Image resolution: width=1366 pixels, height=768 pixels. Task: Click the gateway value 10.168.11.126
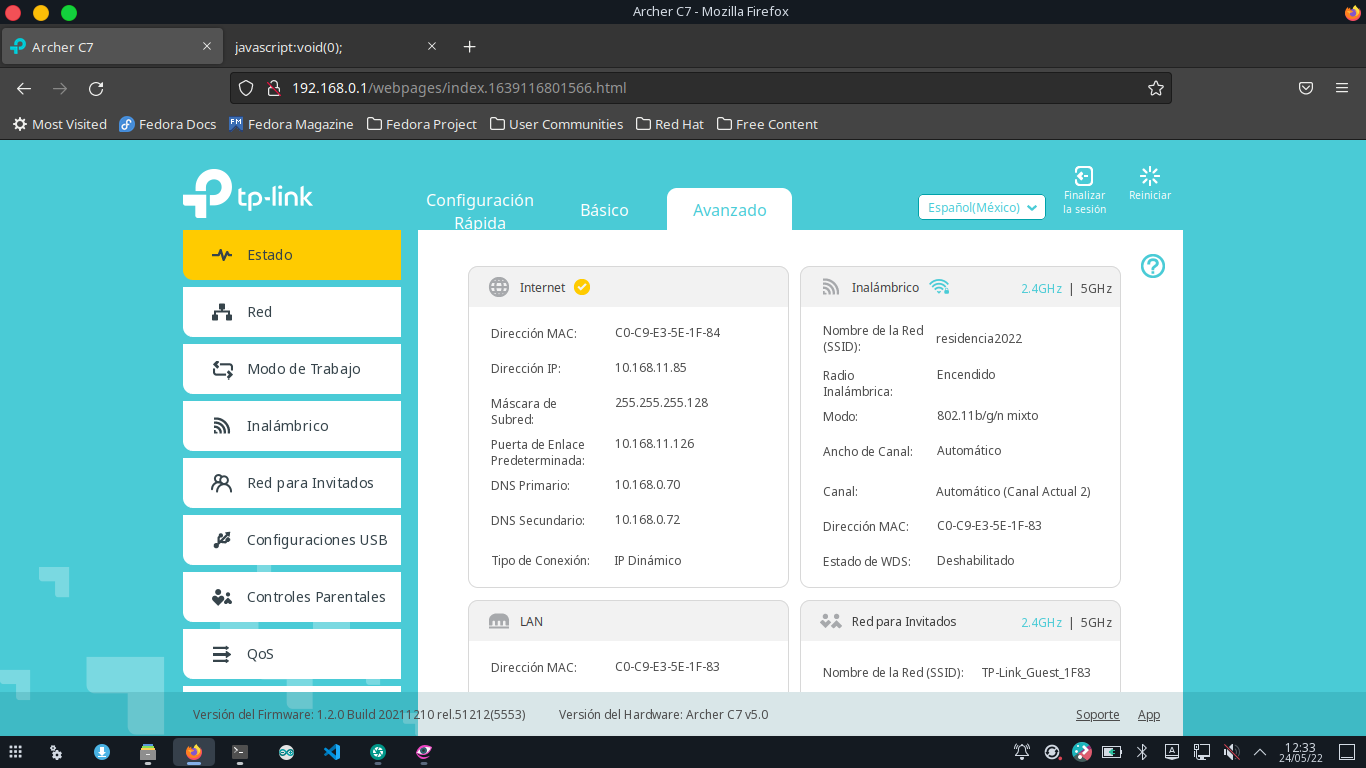pyautogui.click(x=654, y=443)
